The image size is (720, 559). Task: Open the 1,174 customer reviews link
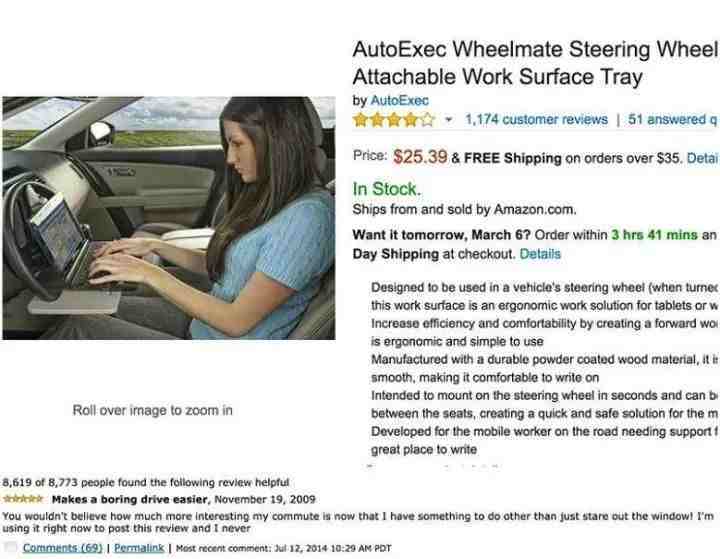(536, 119)
